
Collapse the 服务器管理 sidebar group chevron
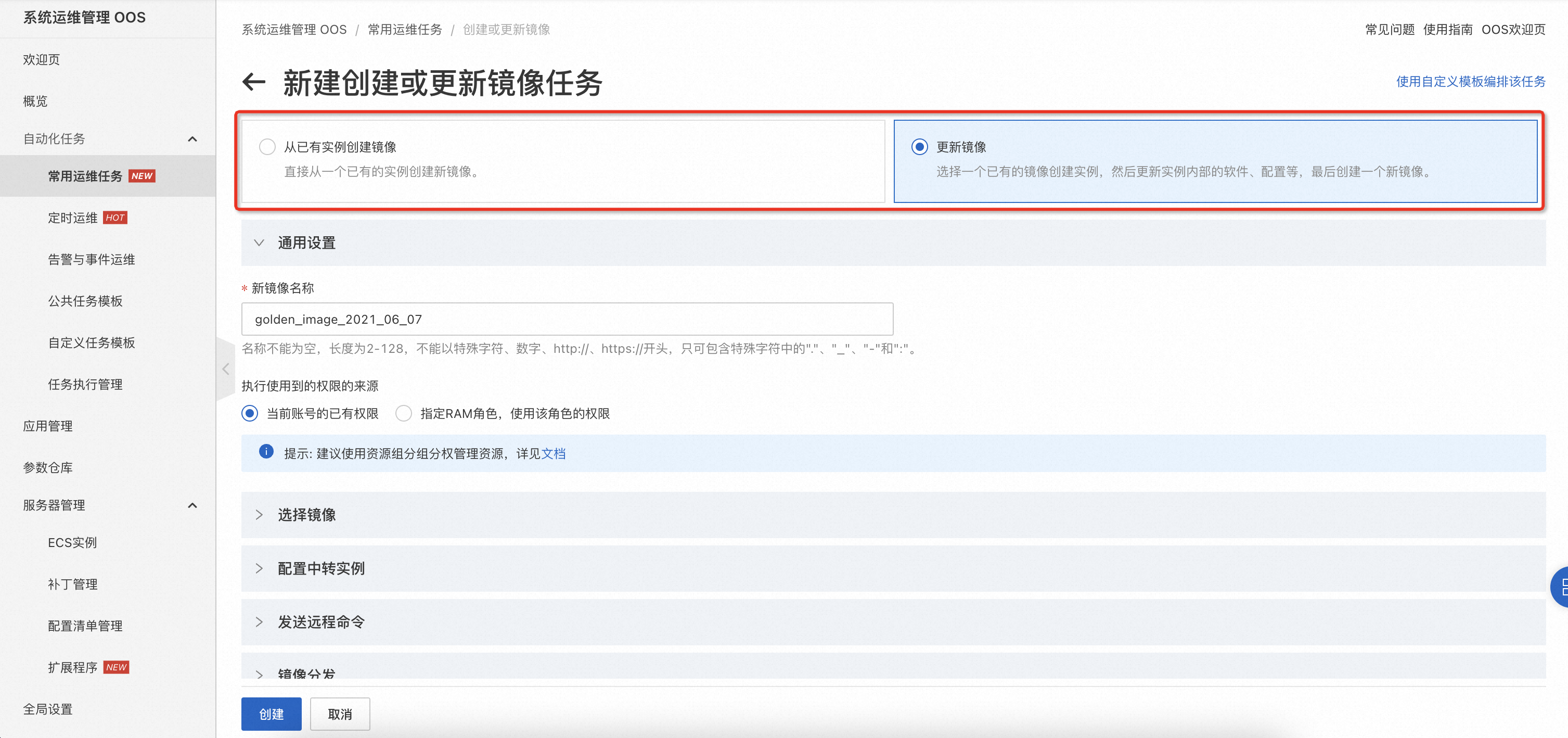tap(192, 505)
